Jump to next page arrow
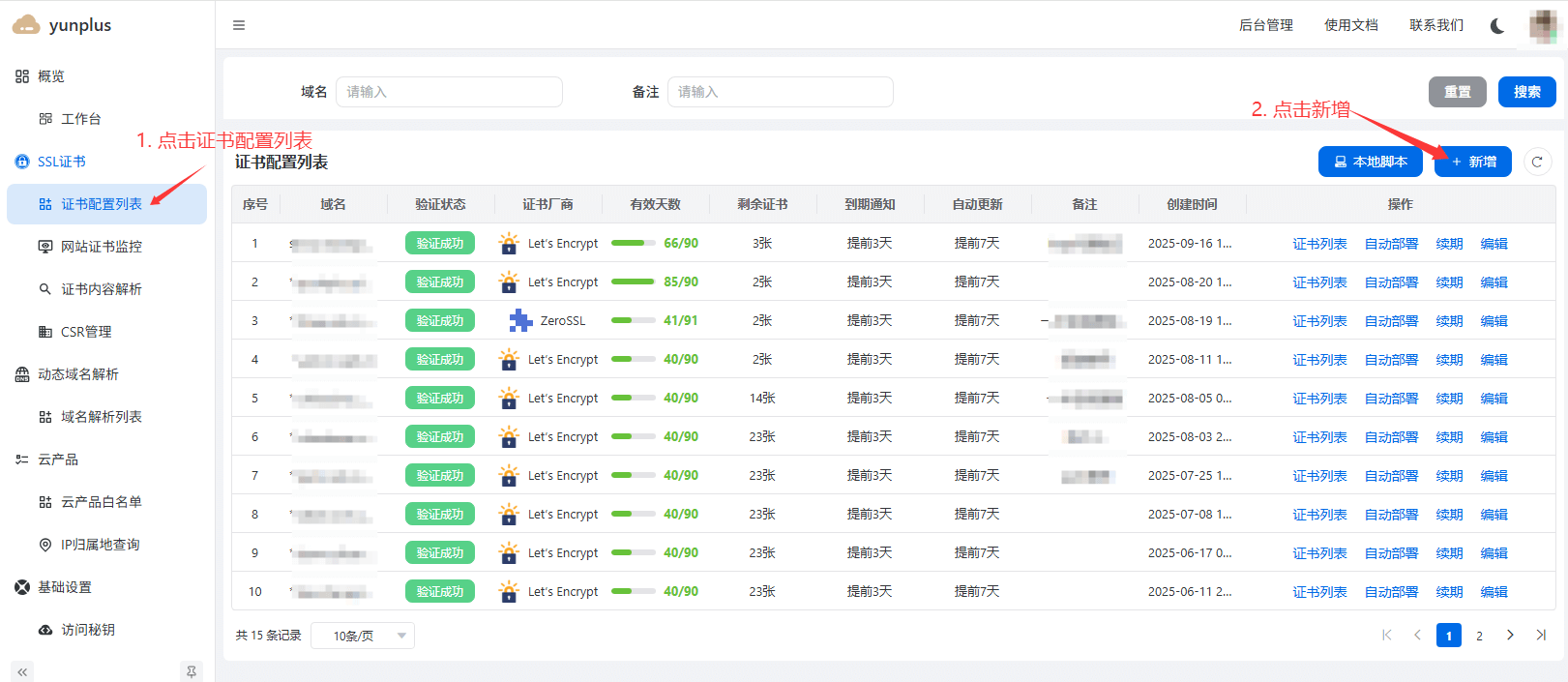Image resolution: width=1568 pixels, height=682 pixels. pos(1510,636)
